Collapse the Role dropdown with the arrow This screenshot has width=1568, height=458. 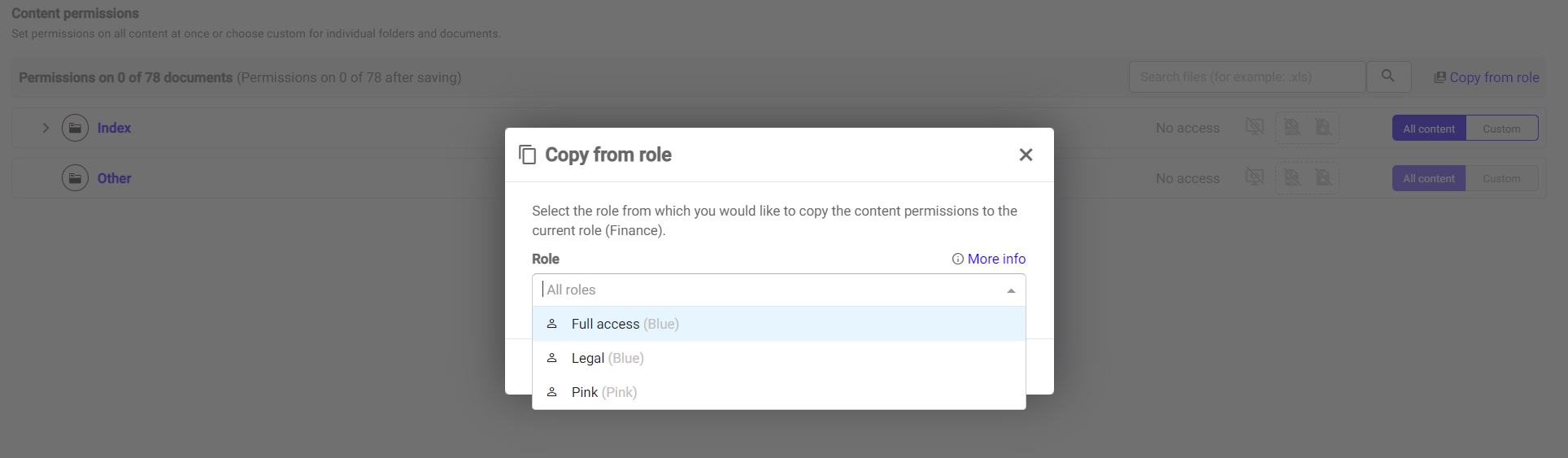(1011, 290)
